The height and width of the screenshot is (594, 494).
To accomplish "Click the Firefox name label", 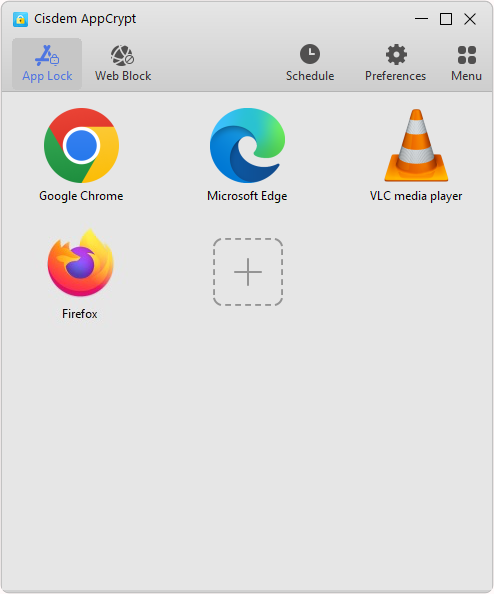I will point(80,314).
